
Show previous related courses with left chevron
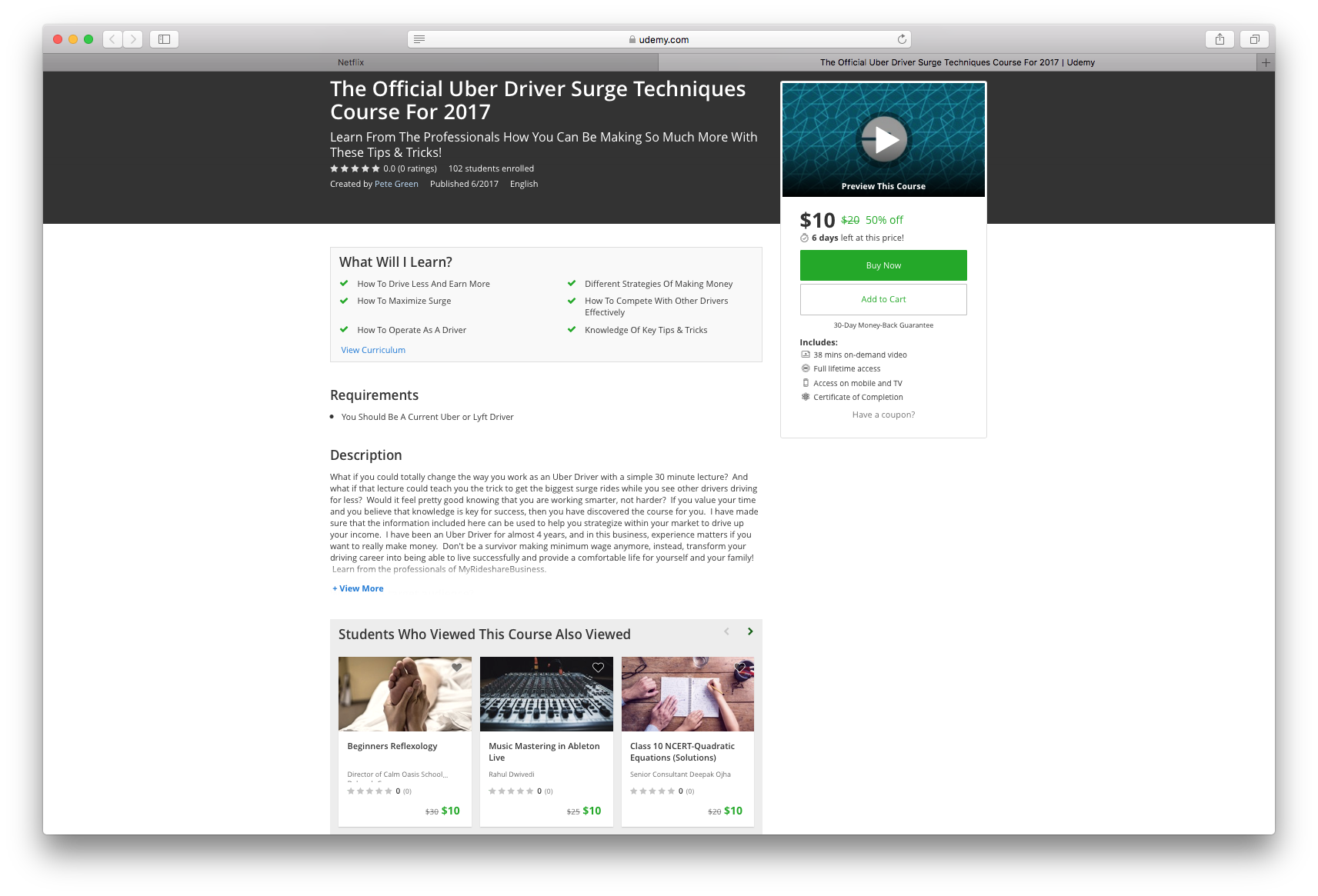pos(726,631)
